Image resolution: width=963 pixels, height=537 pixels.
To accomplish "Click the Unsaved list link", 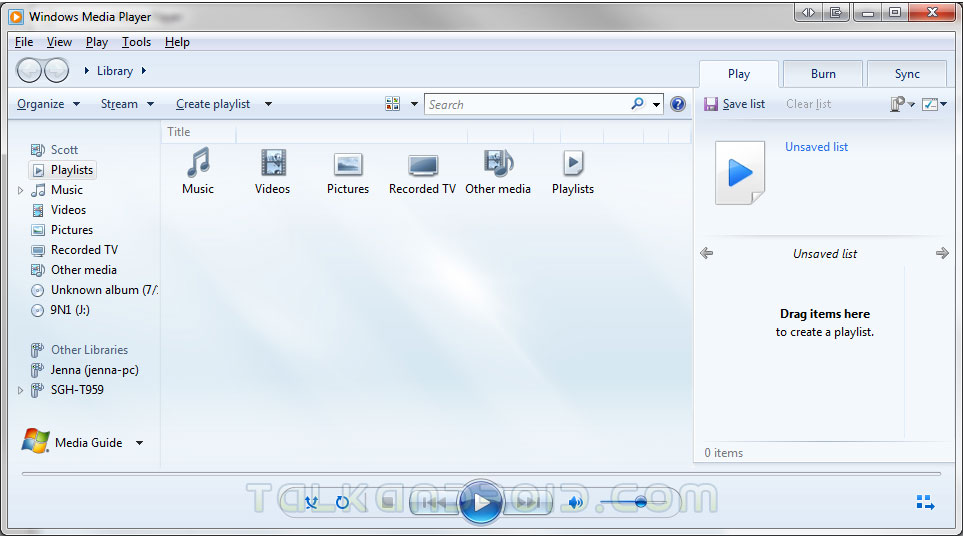I will pos(816,147).
